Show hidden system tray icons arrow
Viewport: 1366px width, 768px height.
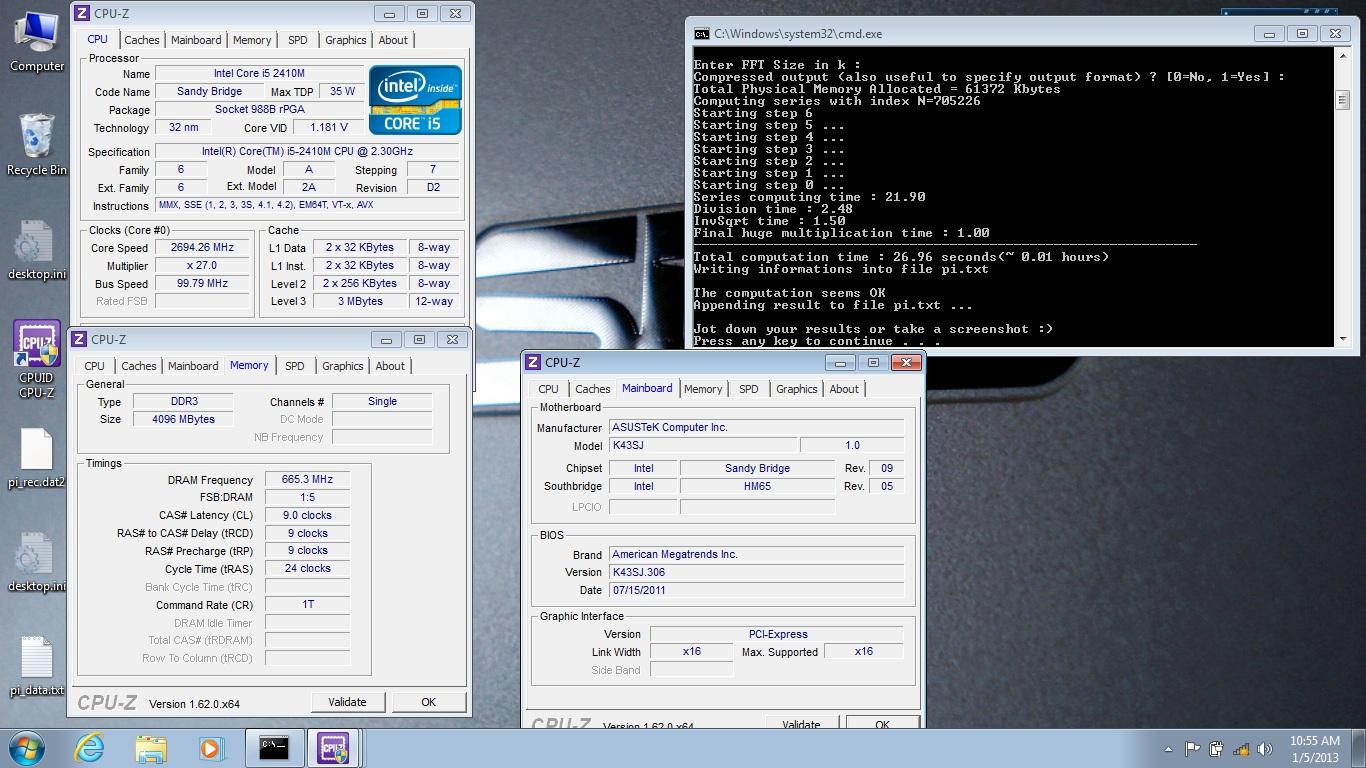tap(1168, 749)
